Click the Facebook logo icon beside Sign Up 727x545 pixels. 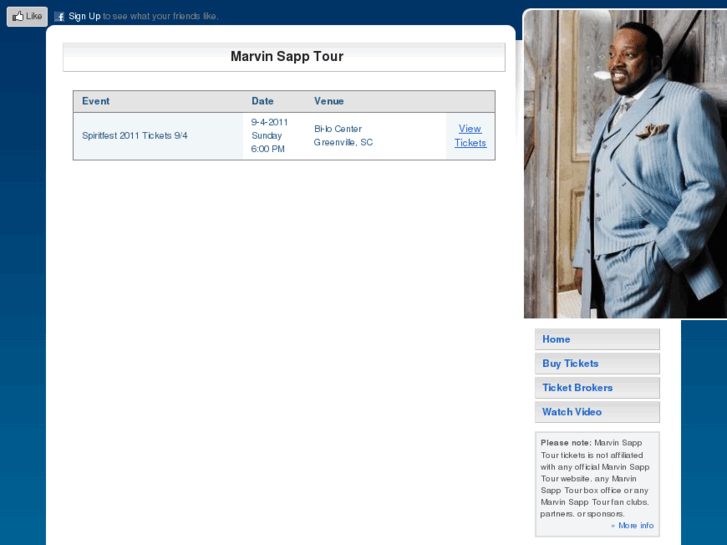click(x=59, y=17)
